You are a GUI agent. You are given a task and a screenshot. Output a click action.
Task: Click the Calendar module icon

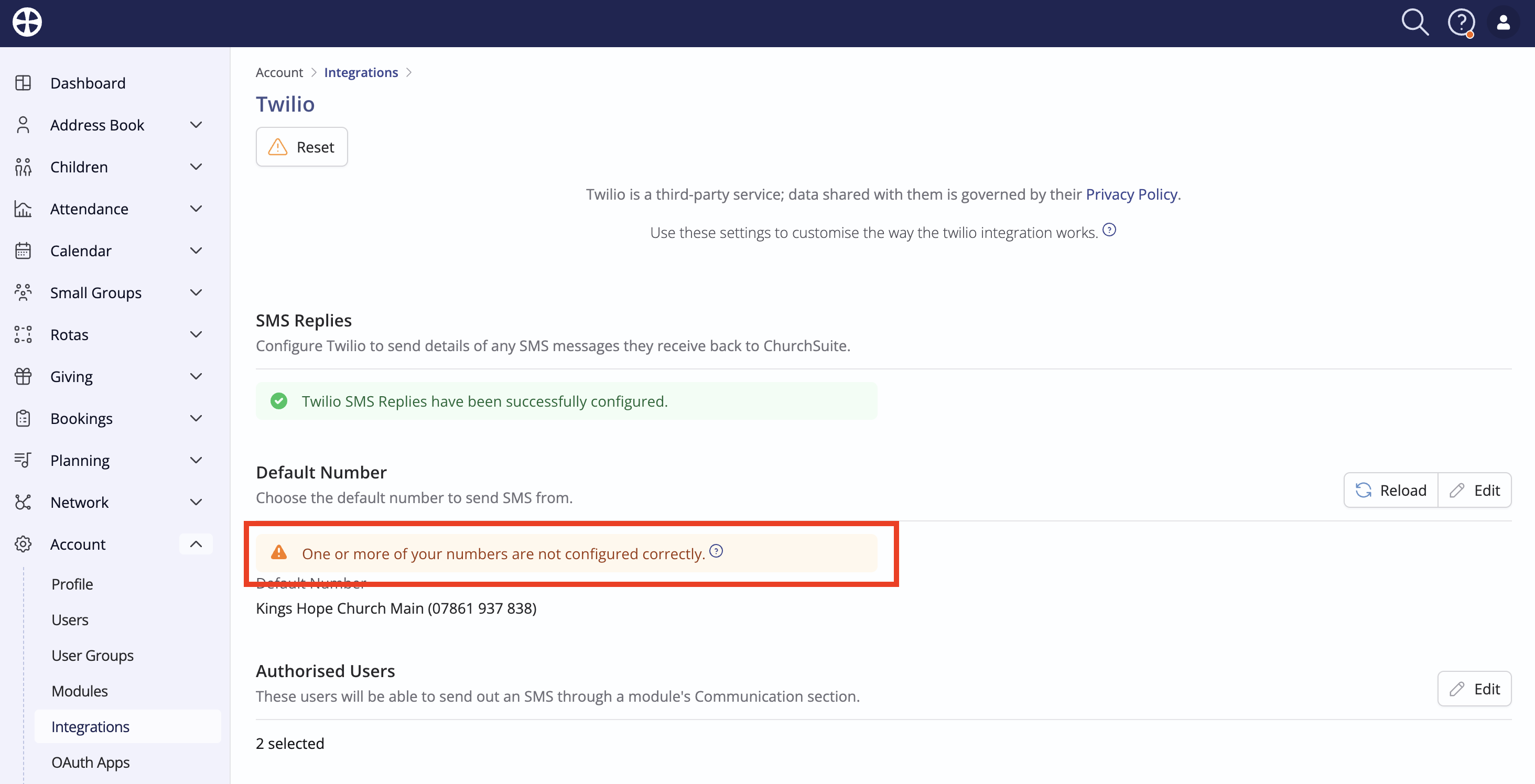click(23, 251)
